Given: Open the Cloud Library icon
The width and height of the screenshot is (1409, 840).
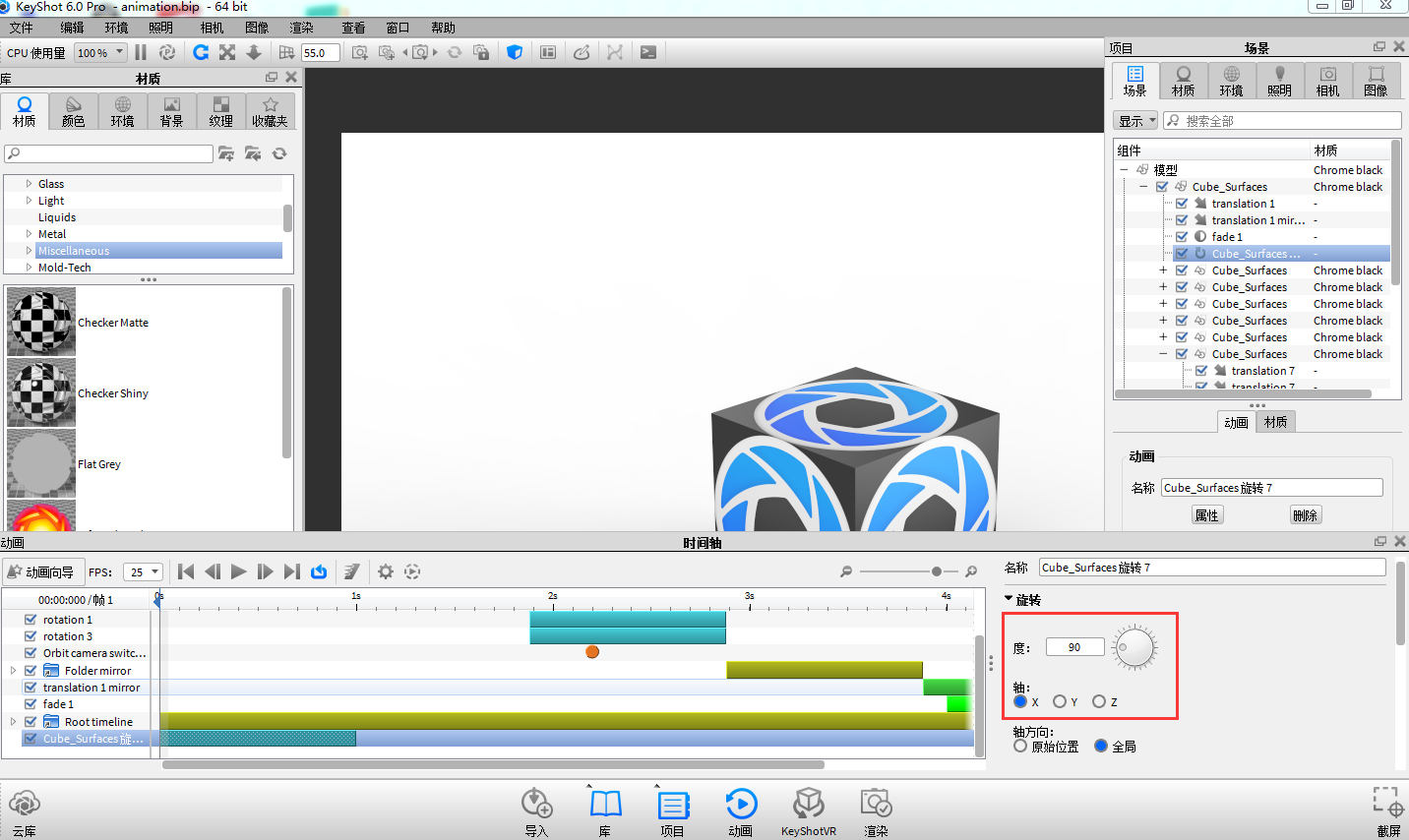Looking at the screenshot, I should click(25, 805).
